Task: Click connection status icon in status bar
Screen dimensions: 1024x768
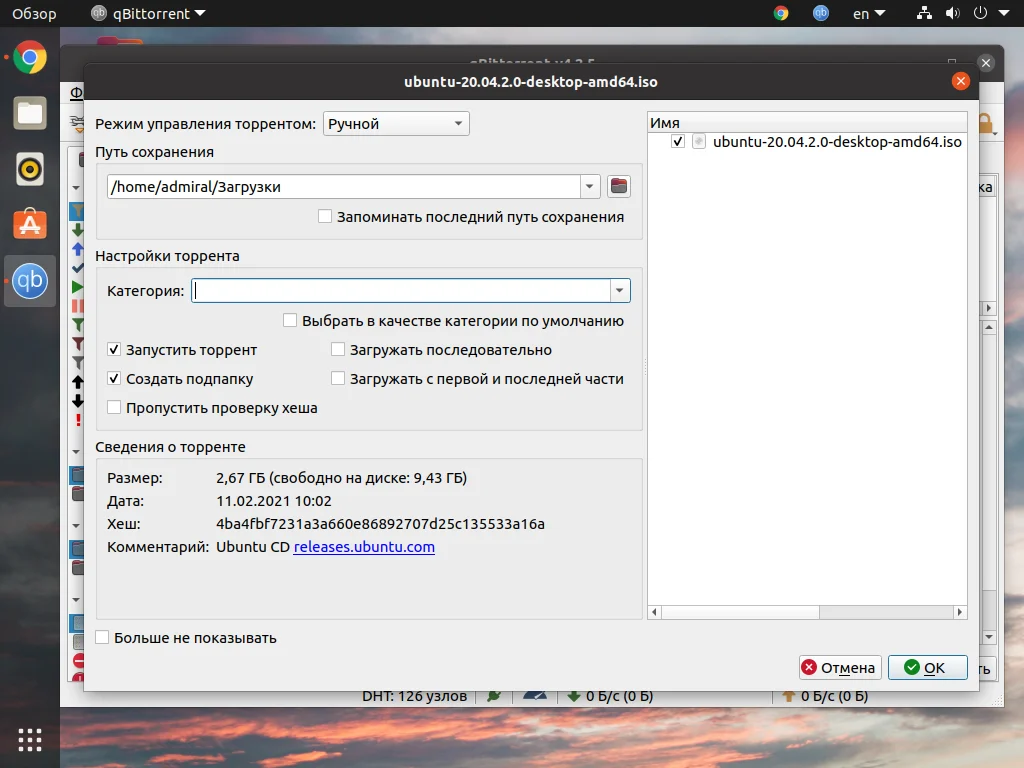Action: 494,696
